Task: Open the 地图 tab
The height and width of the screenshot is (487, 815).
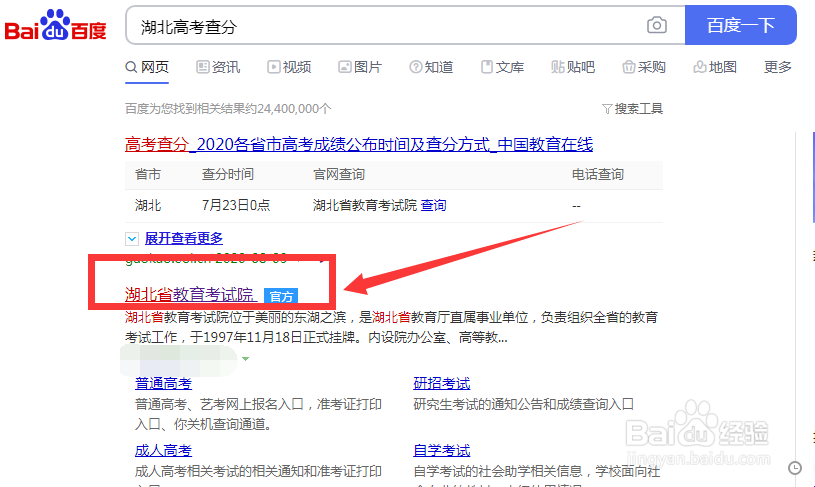Action: [715, 67]
